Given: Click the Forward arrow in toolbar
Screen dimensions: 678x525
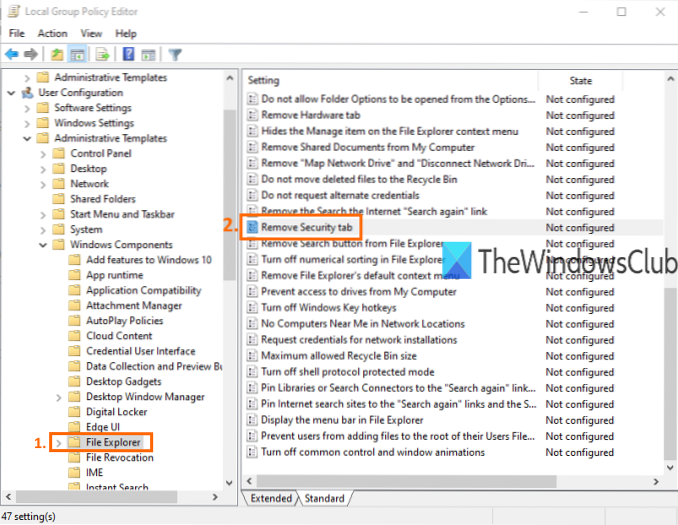Looking at the screenshot, I should tap(31, 54).
